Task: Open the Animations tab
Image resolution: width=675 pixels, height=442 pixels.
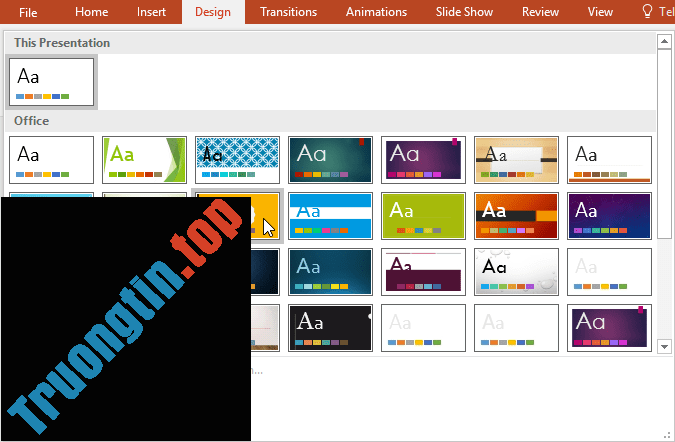Action: click(x=376, y=12)
